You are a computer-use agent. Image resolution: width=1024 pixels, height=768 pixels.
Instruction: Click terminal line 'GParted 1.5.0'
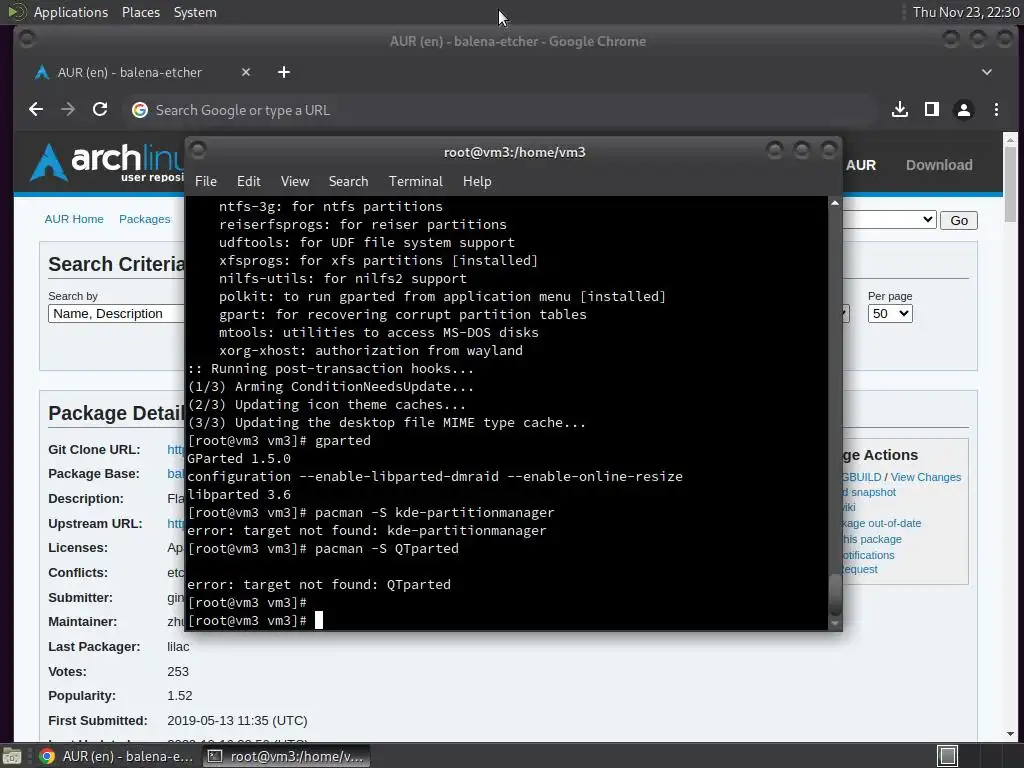coord(239,458)
